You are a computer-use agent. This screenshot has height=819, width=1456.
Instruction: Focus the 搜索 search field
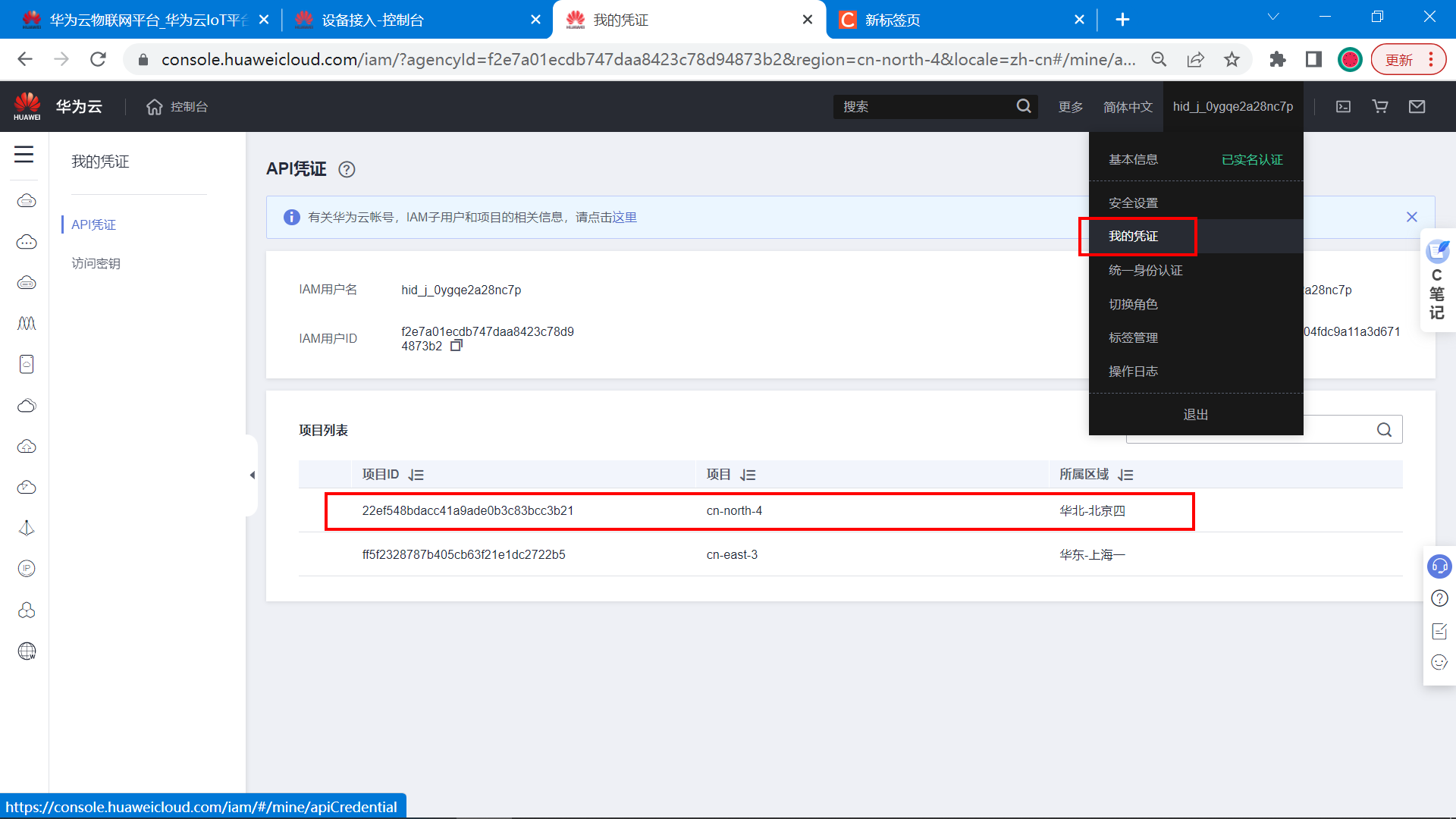(925, 107)
